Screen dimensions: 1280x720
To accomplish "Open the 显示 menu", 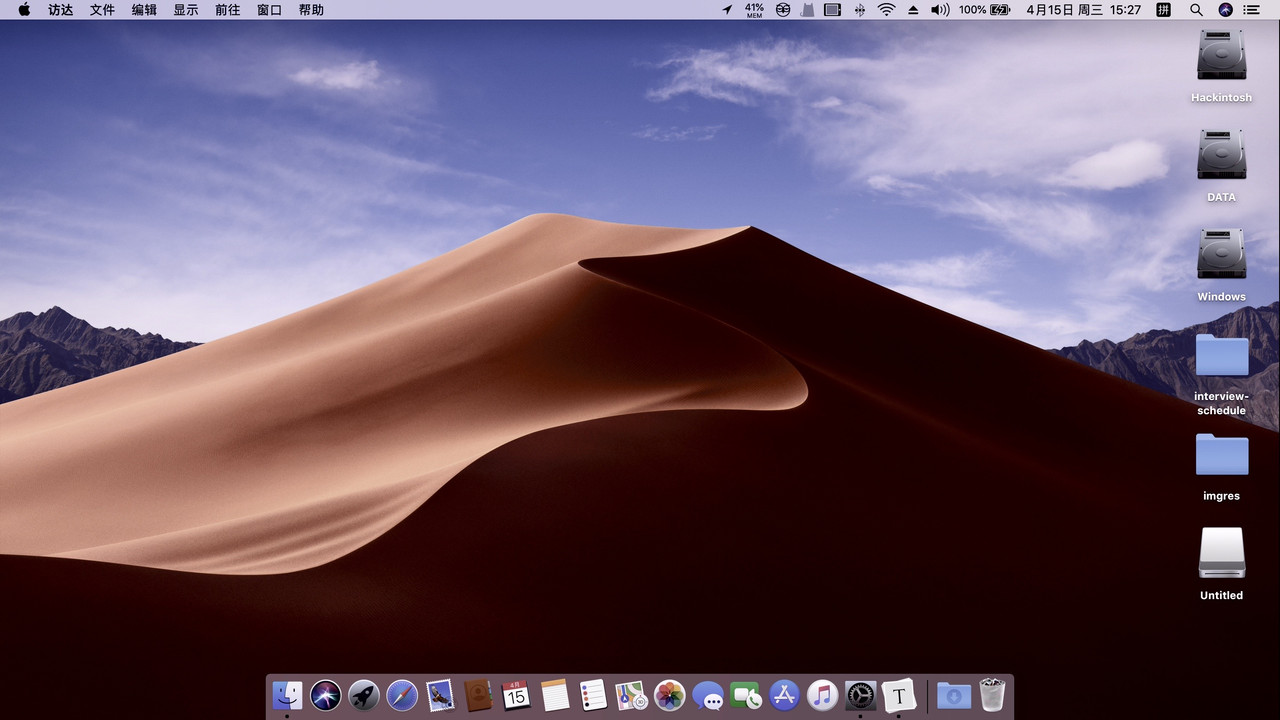I will 186,10.
